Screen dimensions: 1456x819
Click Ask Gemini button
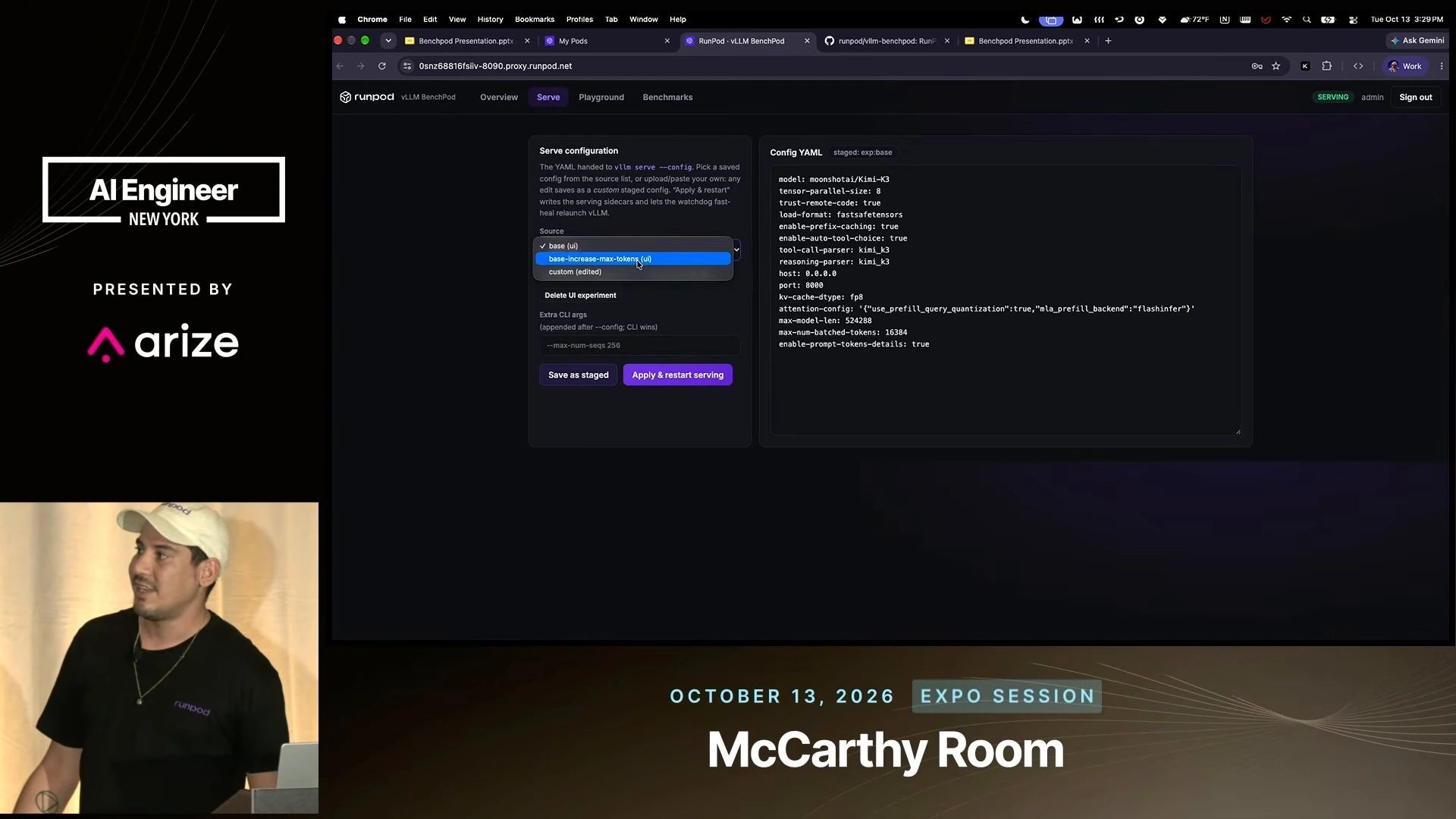click(1417, 41)
